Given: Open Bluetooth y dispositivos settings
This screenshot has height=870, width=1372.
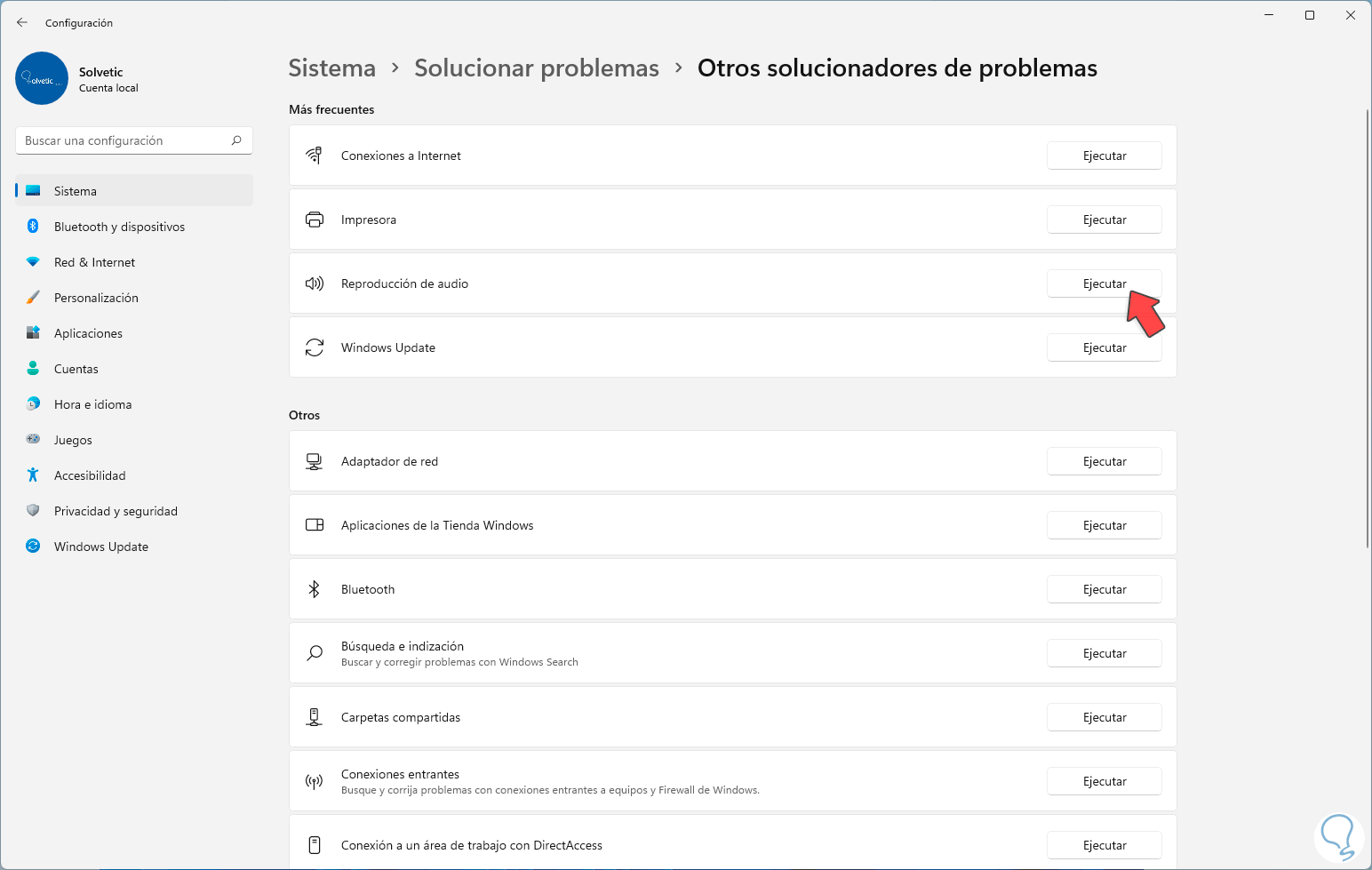Looking at the screenshot, I should (x=119, y=227).
